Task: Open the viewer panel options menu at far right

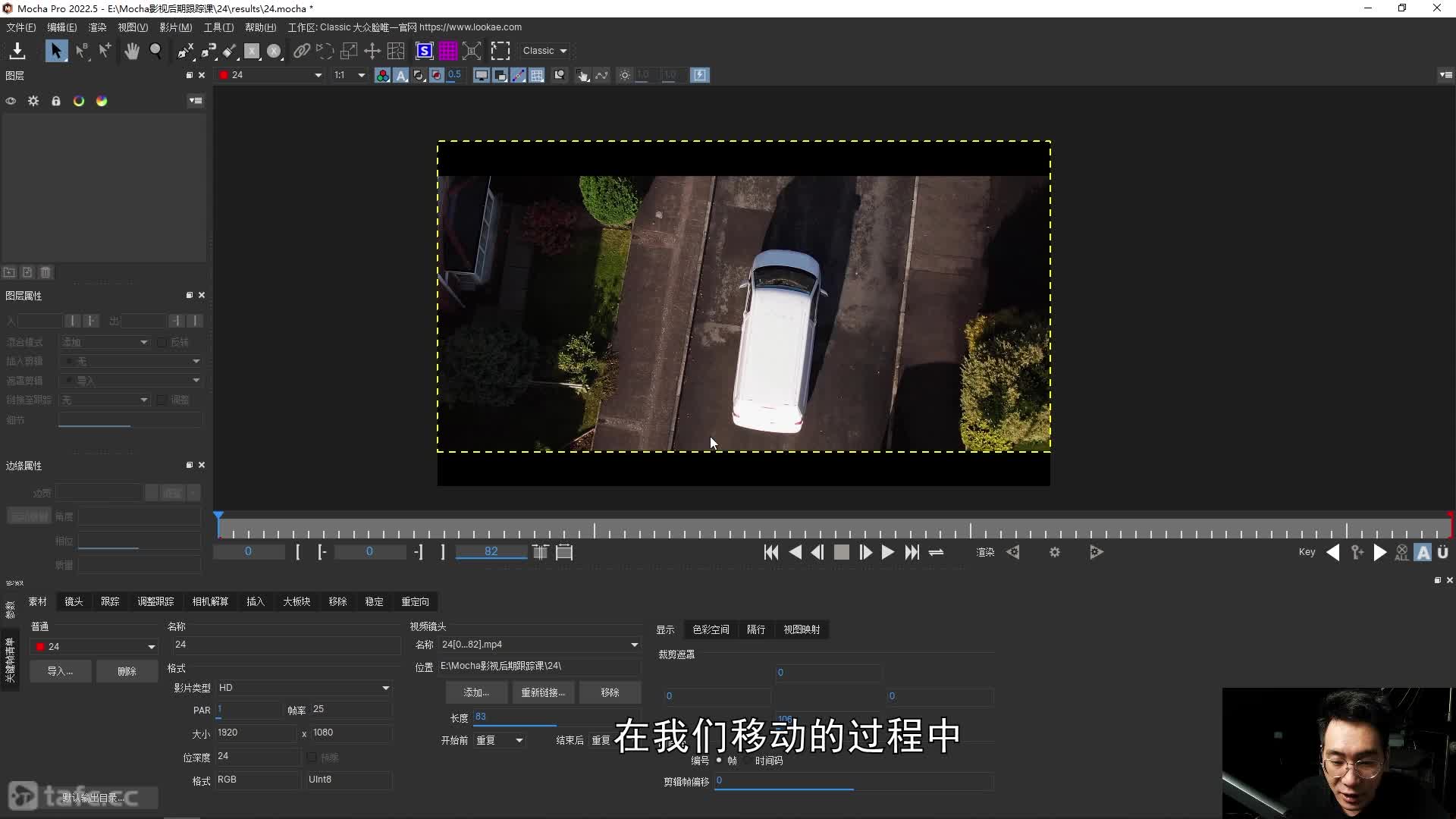Action: [1446, 75]
